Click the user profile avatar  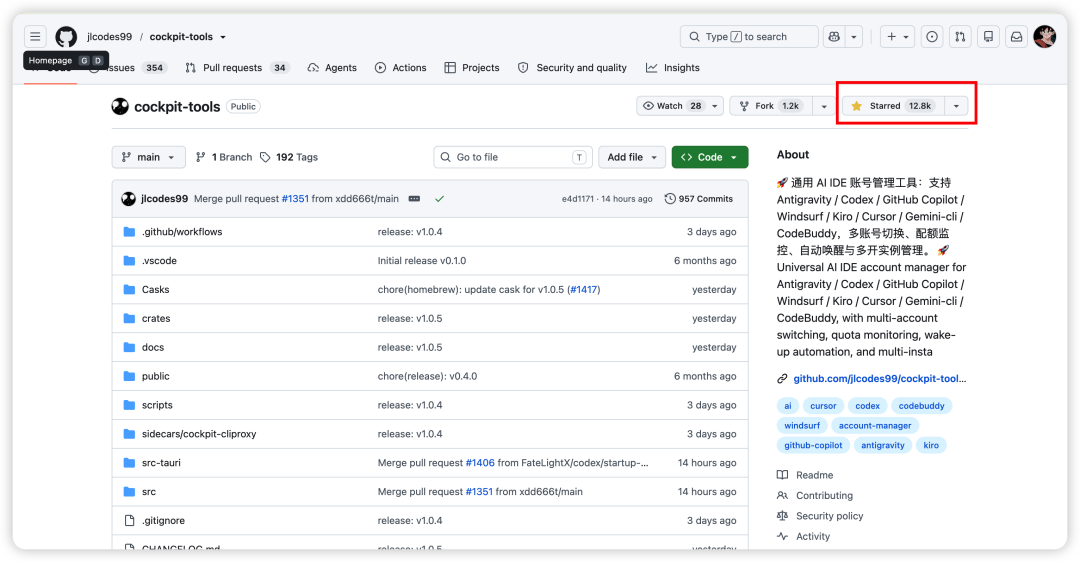point(1045,37)
